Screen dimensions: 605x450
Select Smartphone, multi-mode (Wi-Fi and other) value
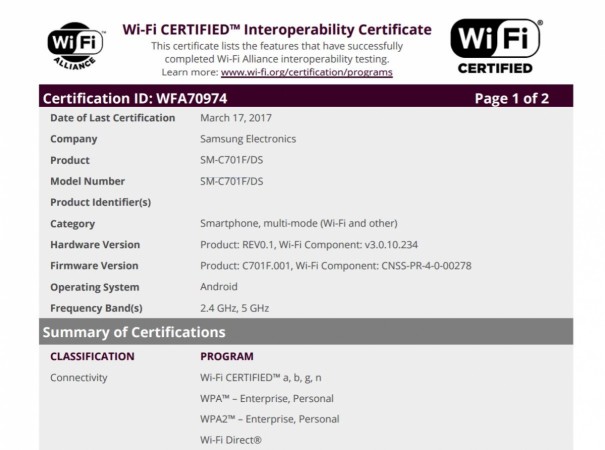299,223
